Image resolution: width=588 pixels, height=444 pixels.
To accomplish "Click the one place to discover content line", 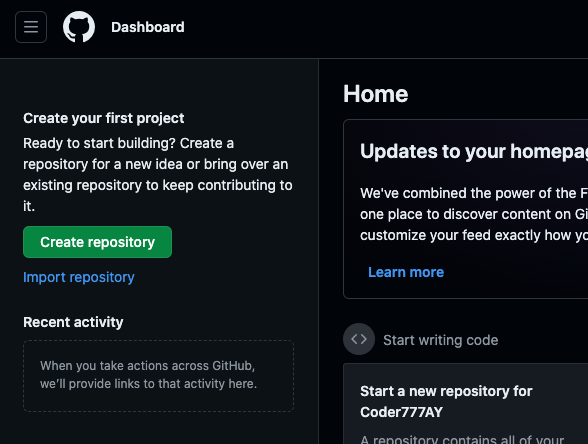I will click(474, 214).
